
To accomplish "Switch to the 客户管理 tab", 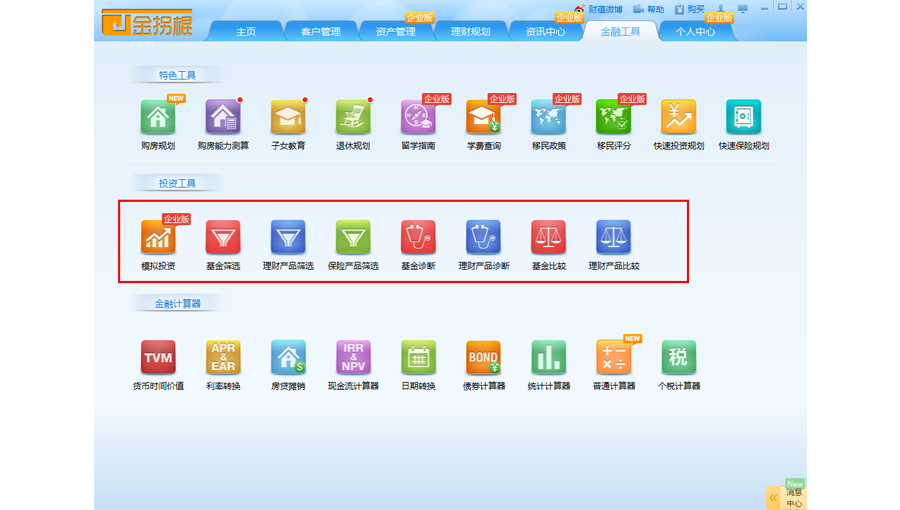I will 320,31.
